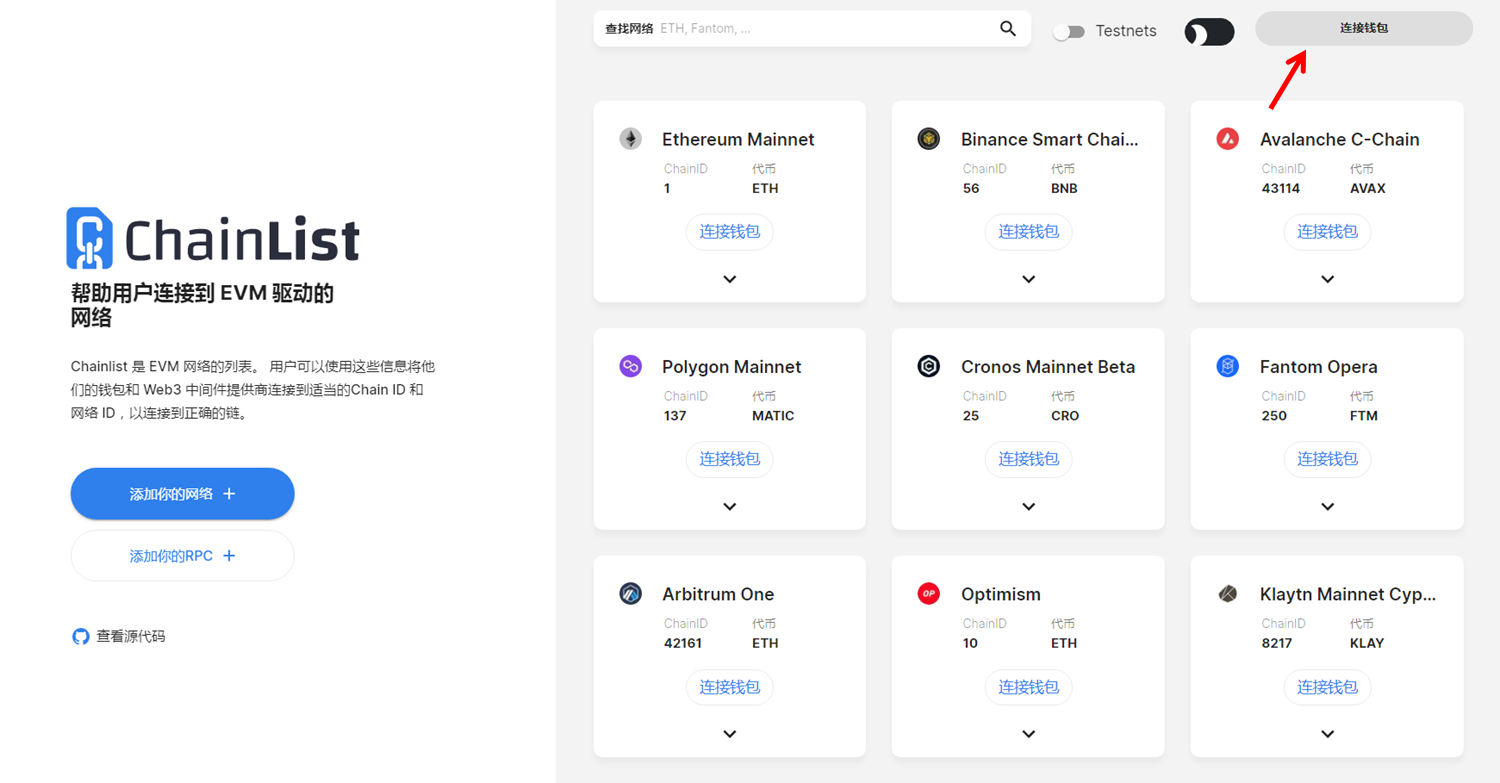This screenshot has width=1500, height=783.
Task: Click the Klaytn Mainnet logo icon
Action: pos(1228,594)
